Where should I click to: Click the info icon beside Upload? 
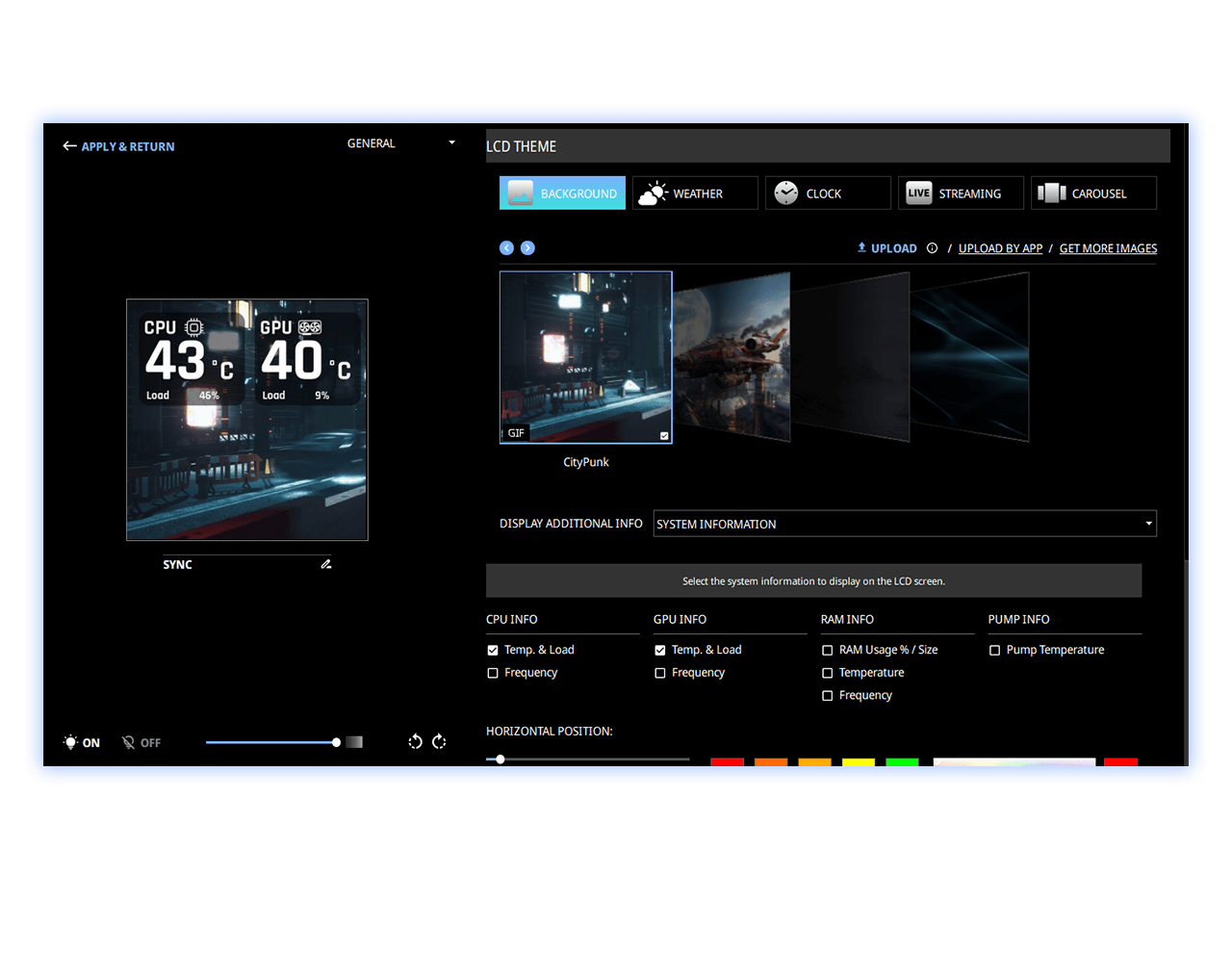coord(932,248)
